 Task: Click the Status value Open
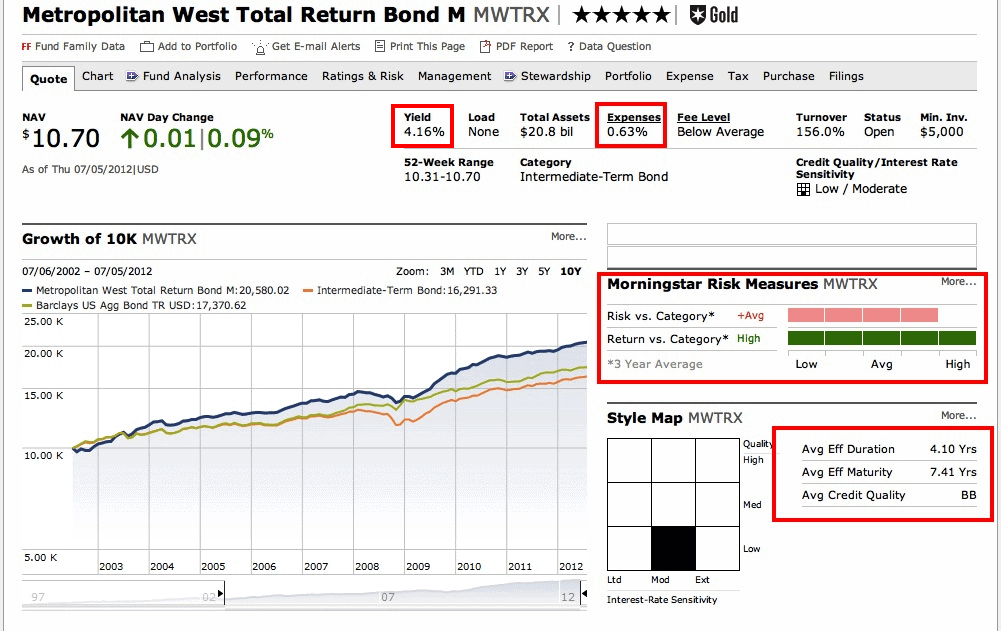click(x=879, y=132)
